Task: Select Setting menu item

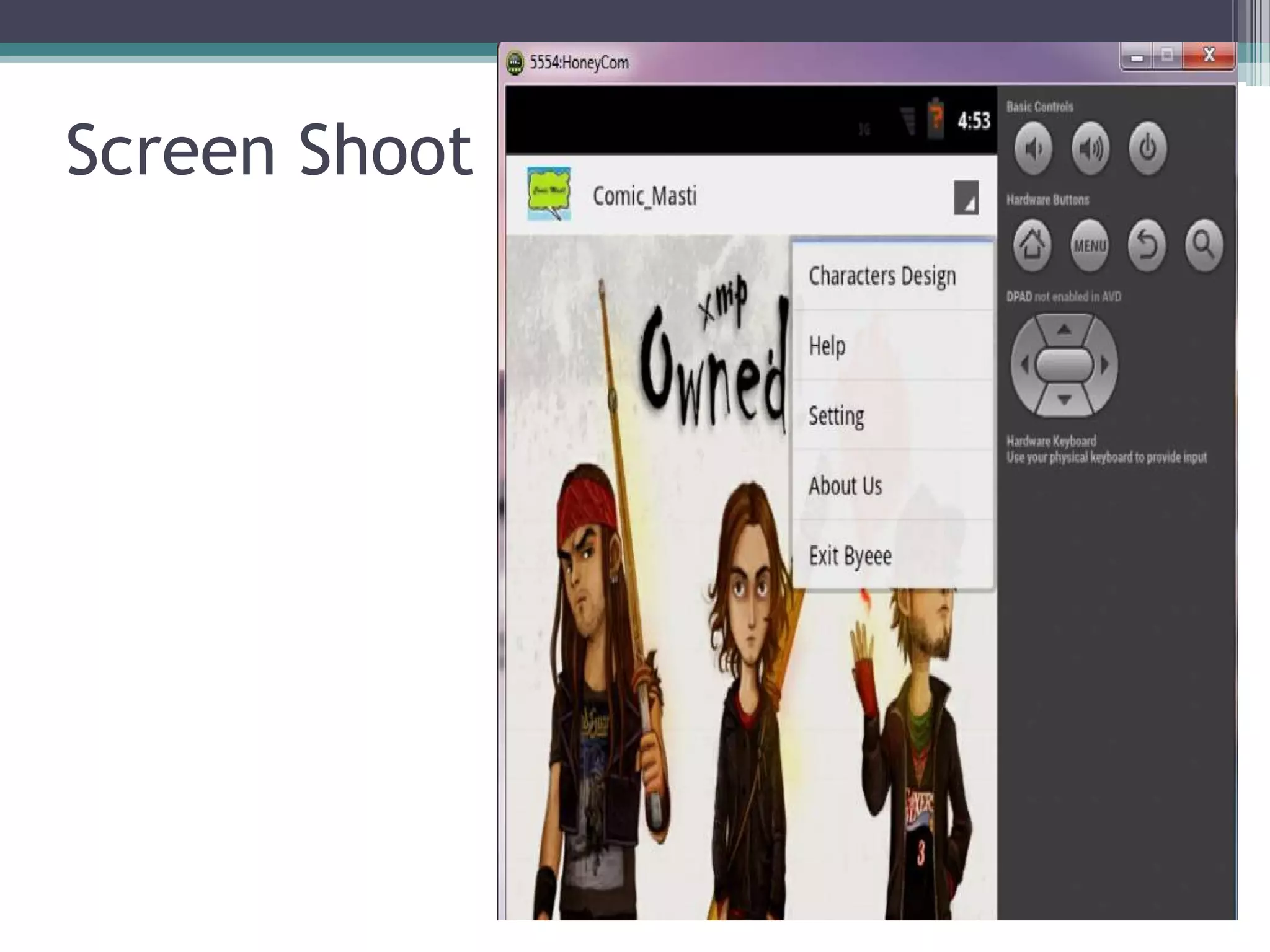Action: point(893,415)
